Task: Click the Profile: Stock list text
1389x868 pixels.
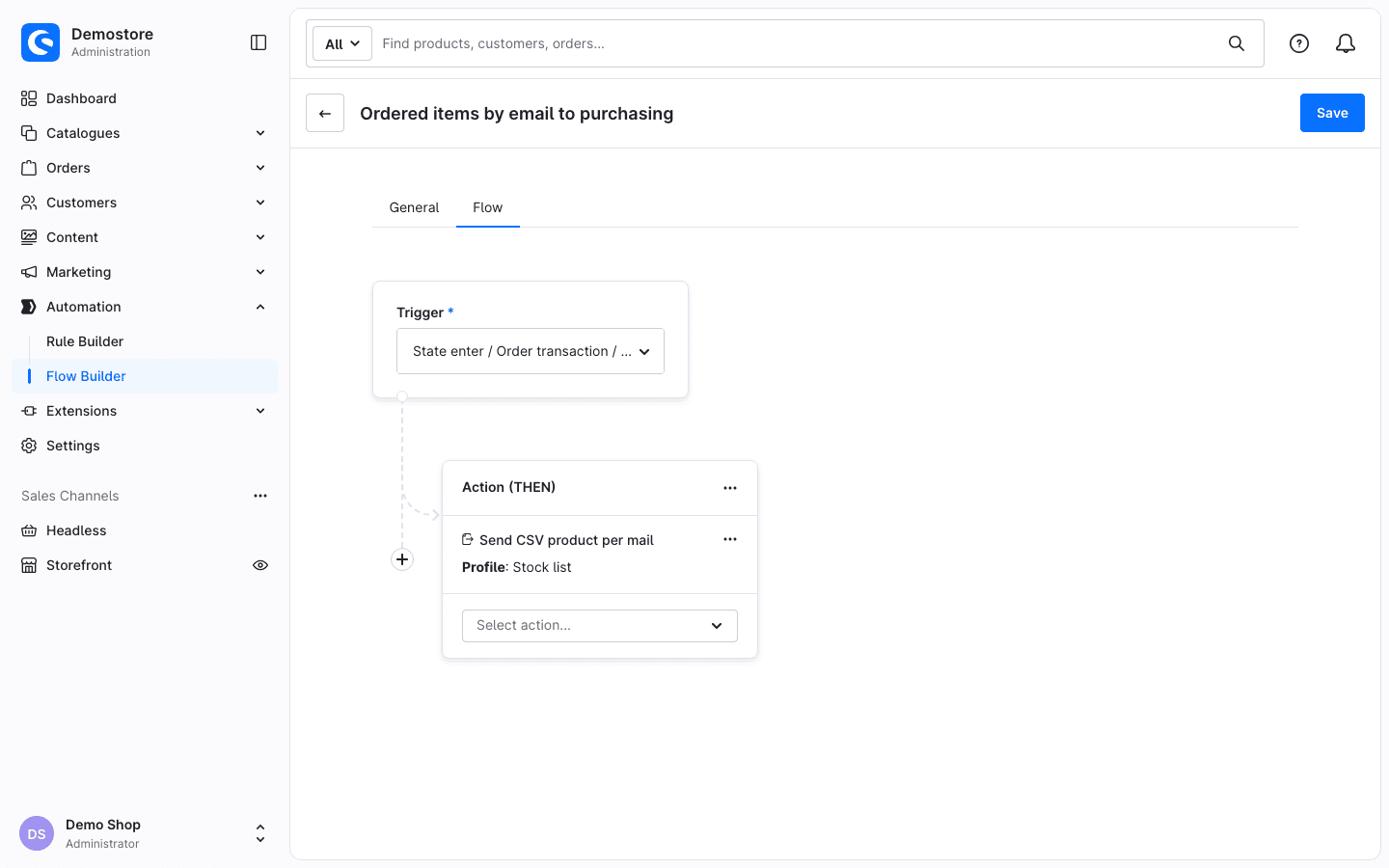Action: tap(516, 567)
